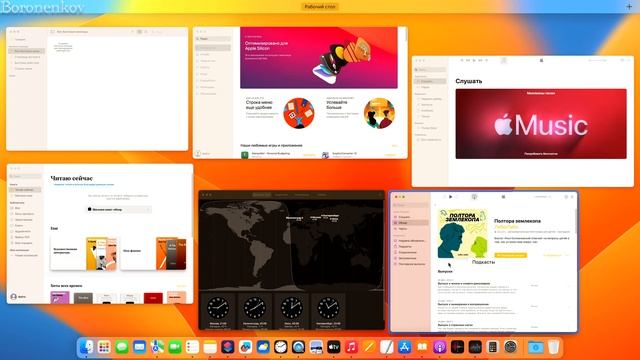Launch the Apple TV app from Dock
The image size is (640, 360).
click(x=333, y=347)
